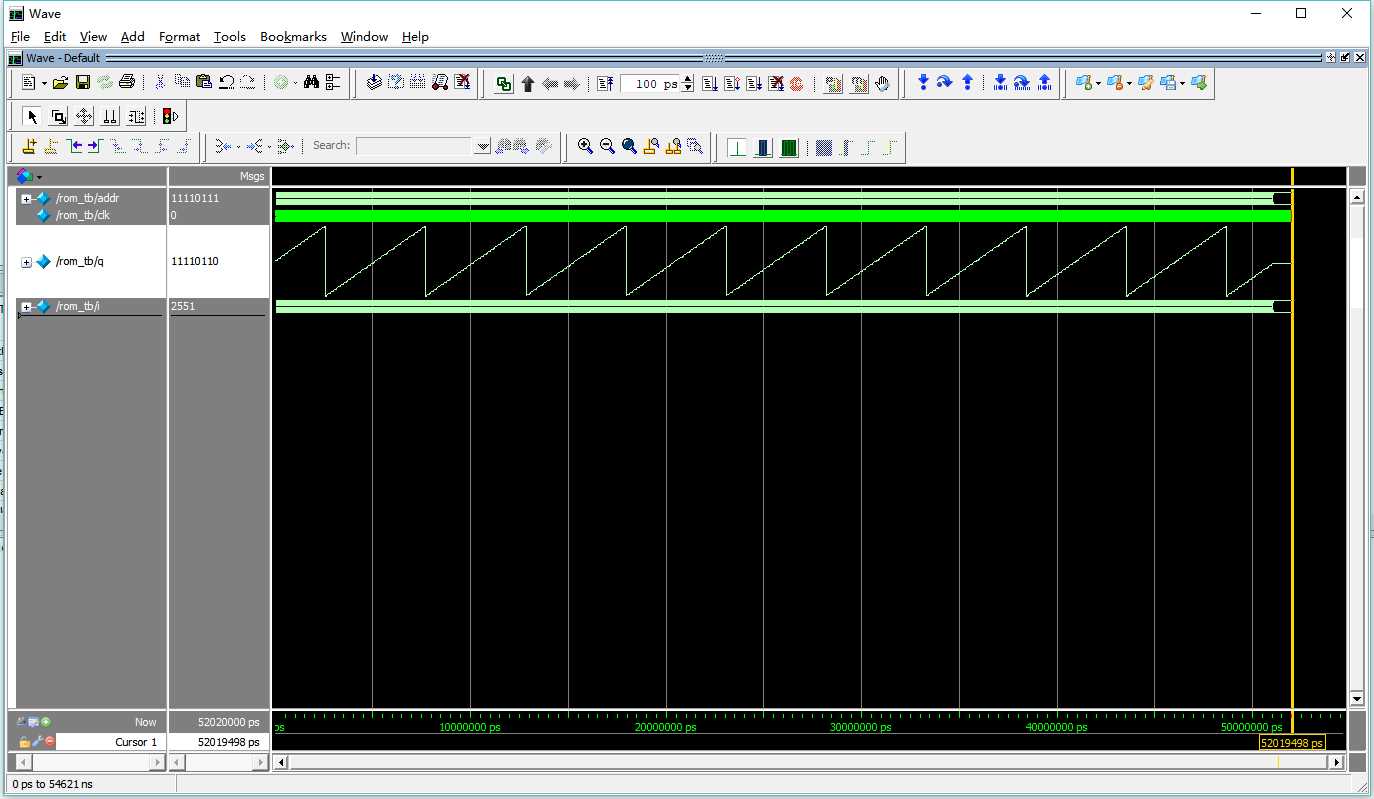Enable Pan Mode four-arrow tool
The width and height of the screenshot is (1374, 799).
click(x=84, y=116)
